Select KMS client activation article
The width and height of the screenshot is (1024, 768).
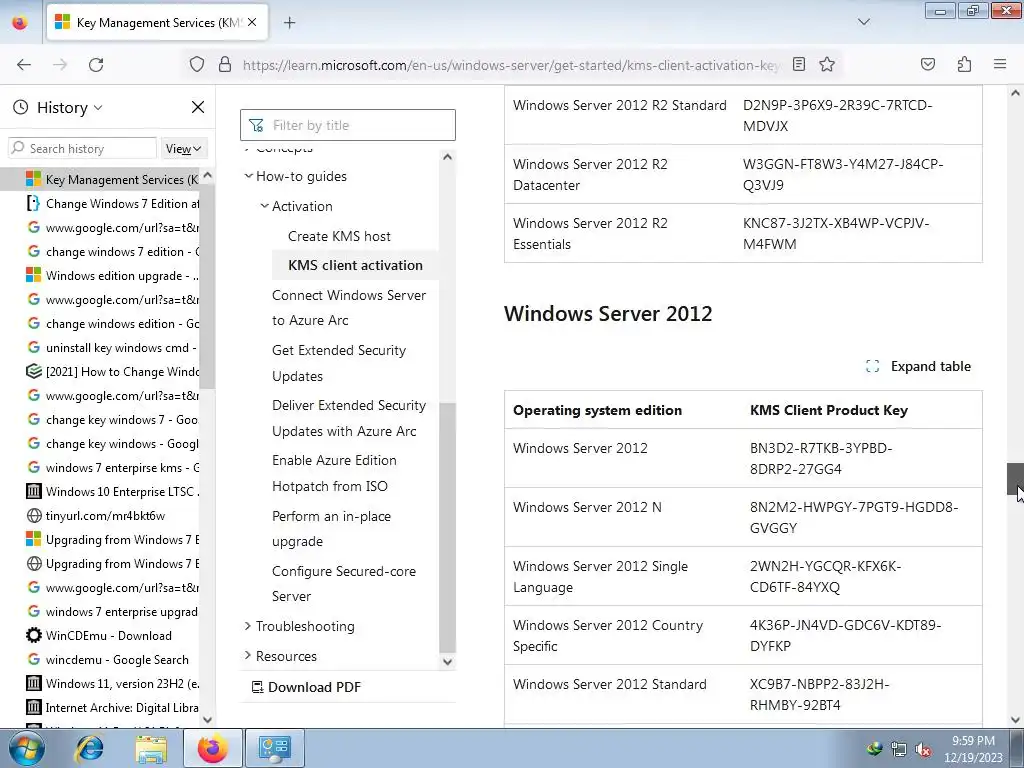[355, 265]
